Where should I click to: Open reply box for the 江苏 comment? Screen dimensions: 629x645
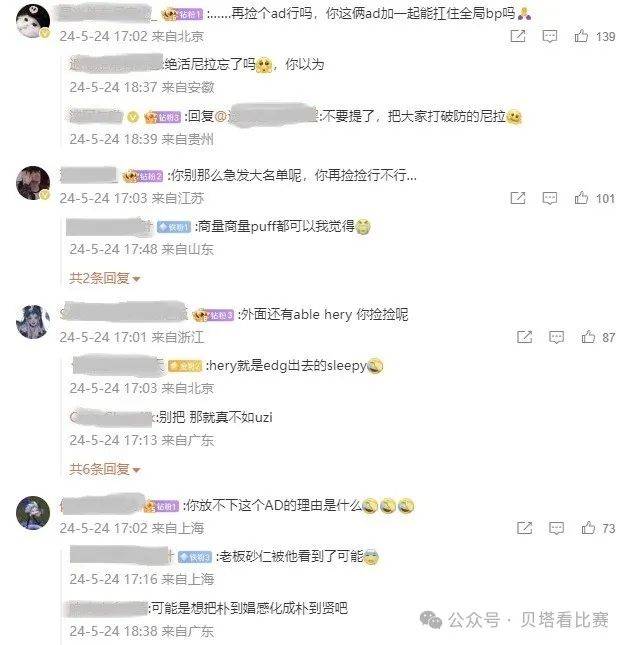tap(550, 198)
